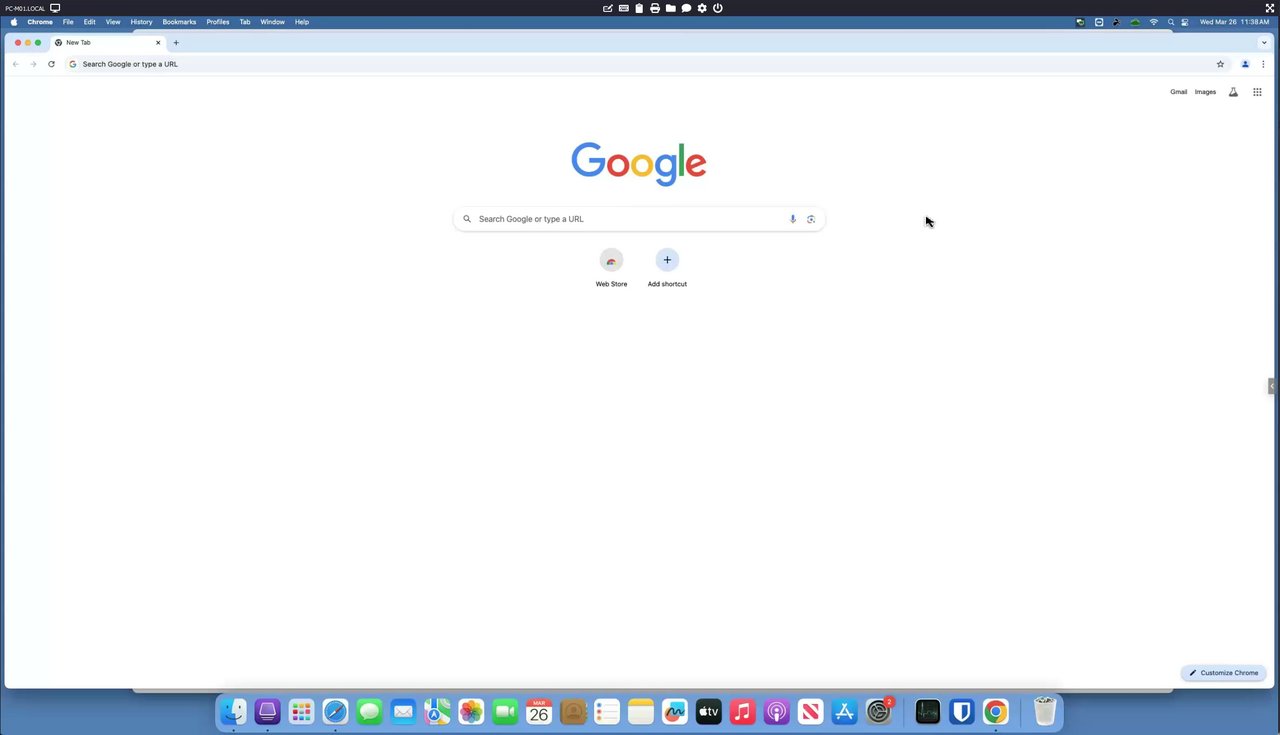Open App Store from the Dock
Viewport: 1280px width, 735px height.
844,712
